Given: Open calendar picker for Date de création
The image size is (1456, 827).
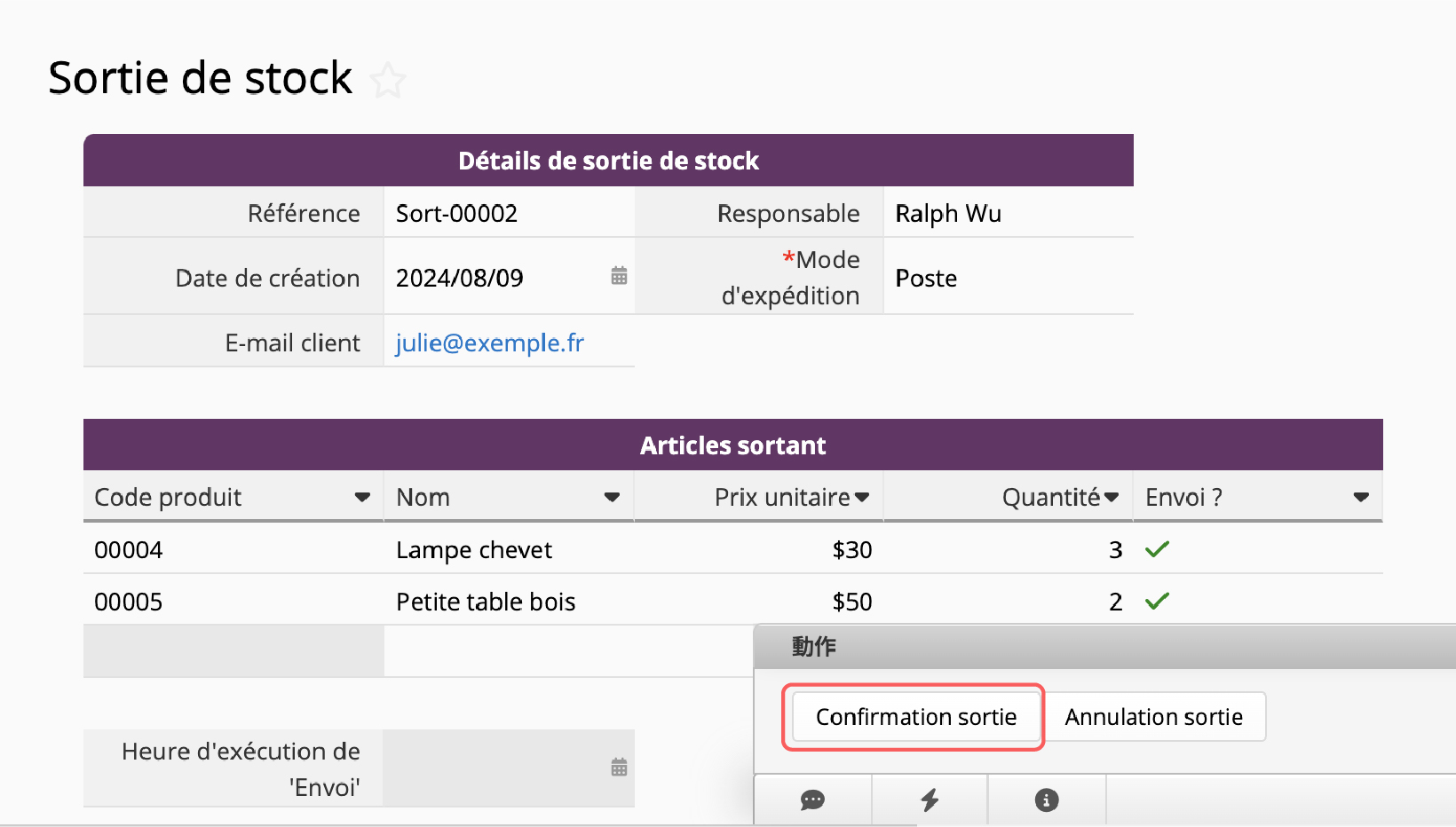Looking at the screenshot, I should click(x=619, y=276).
